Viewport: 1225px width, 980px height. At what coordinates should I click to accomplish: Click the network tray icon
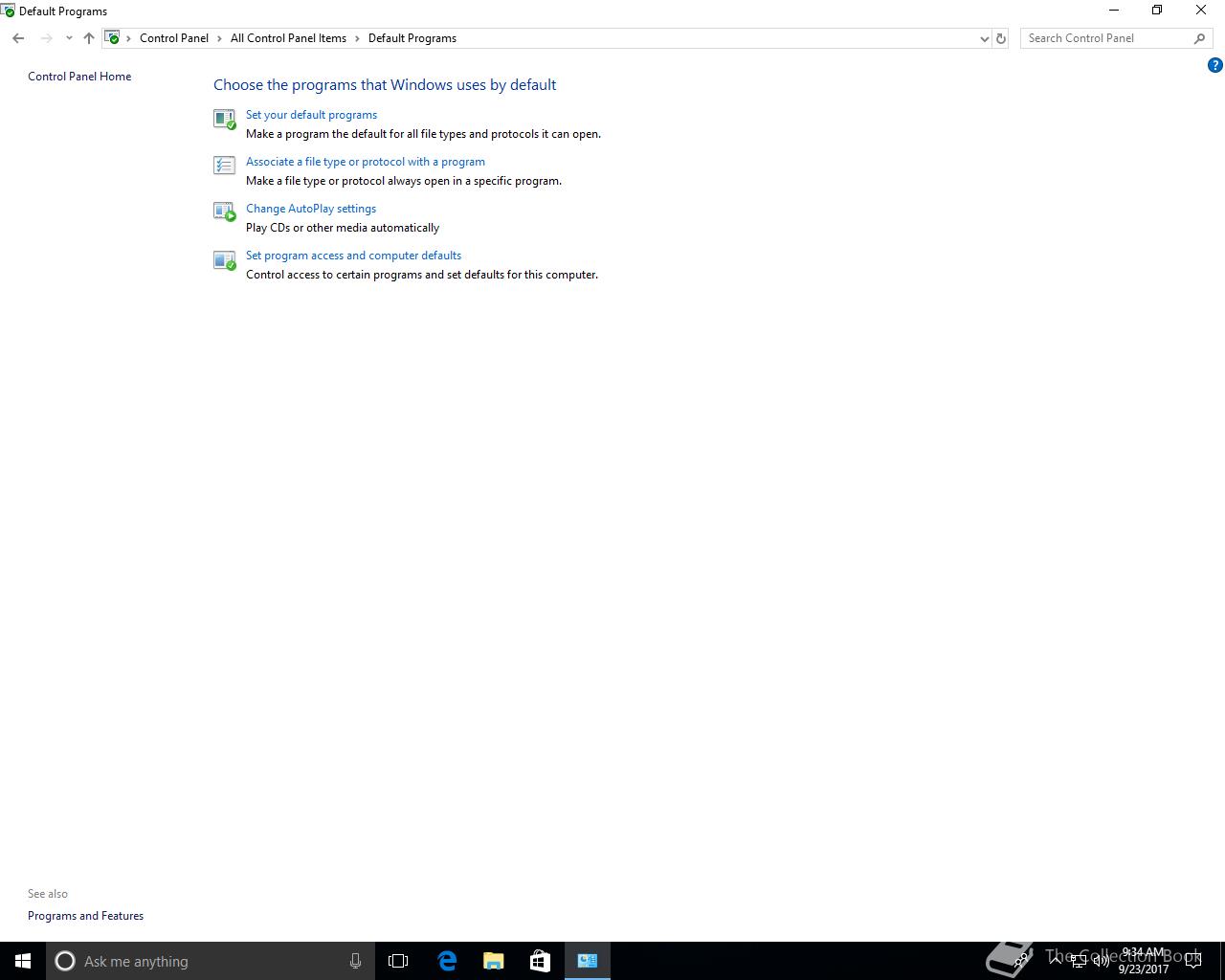[x=1079, y=961]
